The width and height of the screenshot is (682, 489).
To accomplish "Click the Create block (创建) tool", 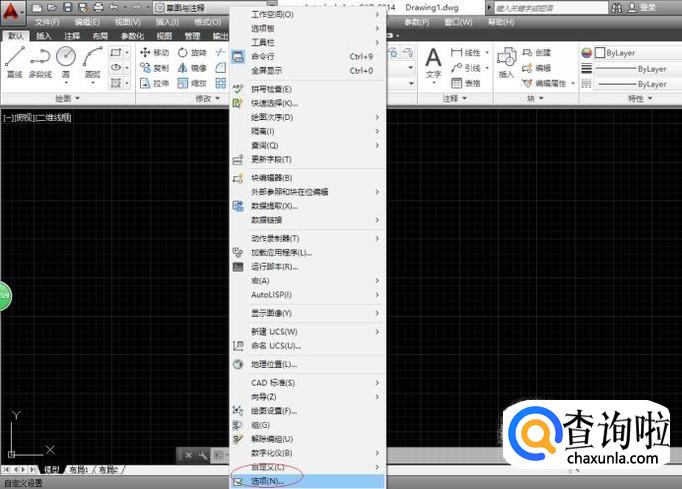I will (x=537, y=53).
